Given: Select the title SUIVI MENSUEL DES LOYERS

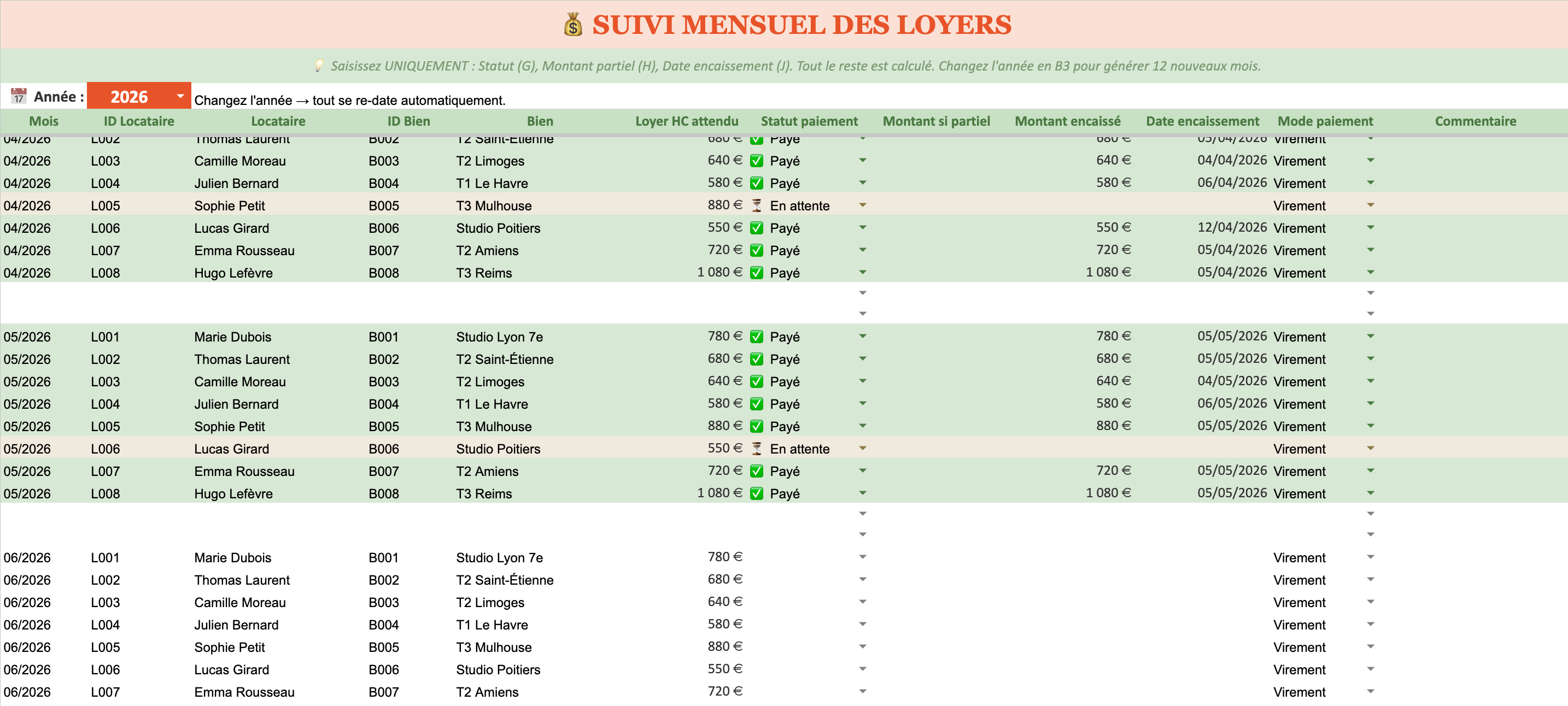Looking at the screenshot, I should (x=801, y=25).
